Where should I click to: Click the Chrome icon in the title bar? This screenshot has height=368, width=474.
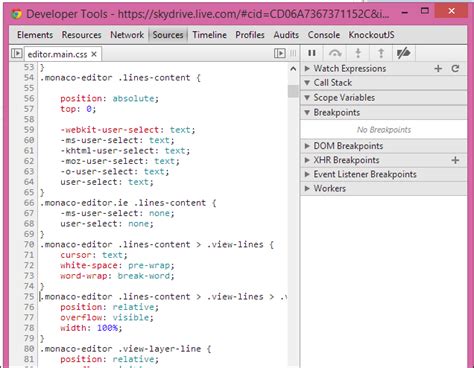[17, 14]
